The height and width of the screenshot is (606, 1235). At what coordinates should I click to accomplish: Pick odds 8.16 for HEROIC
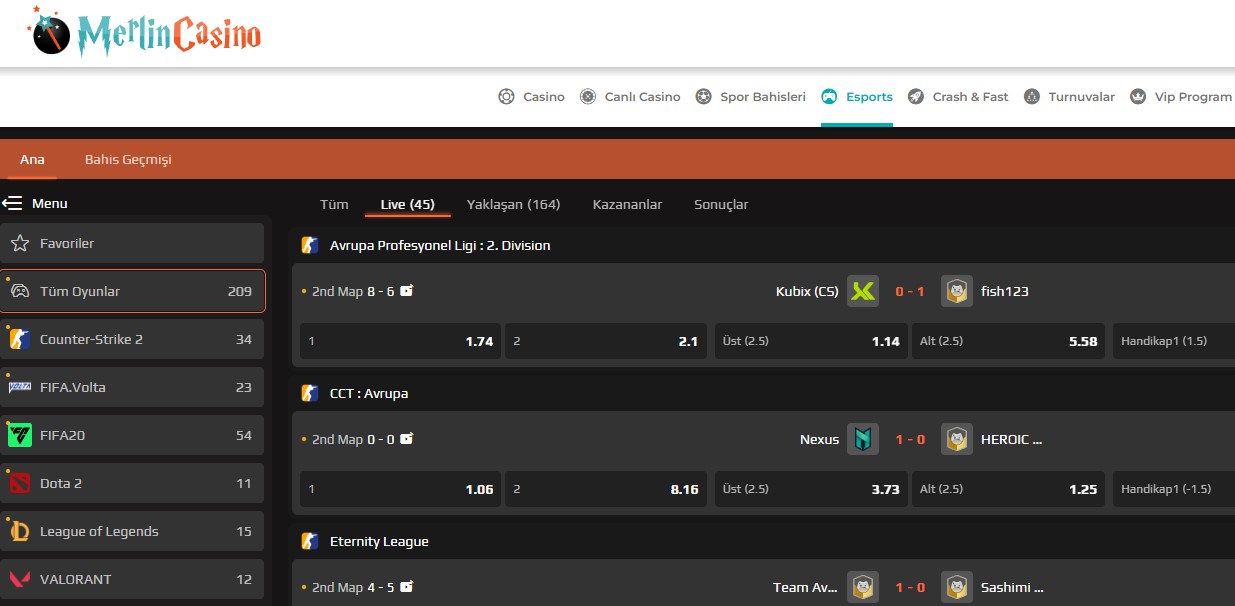pyautogui.click(x=605, y=490)
